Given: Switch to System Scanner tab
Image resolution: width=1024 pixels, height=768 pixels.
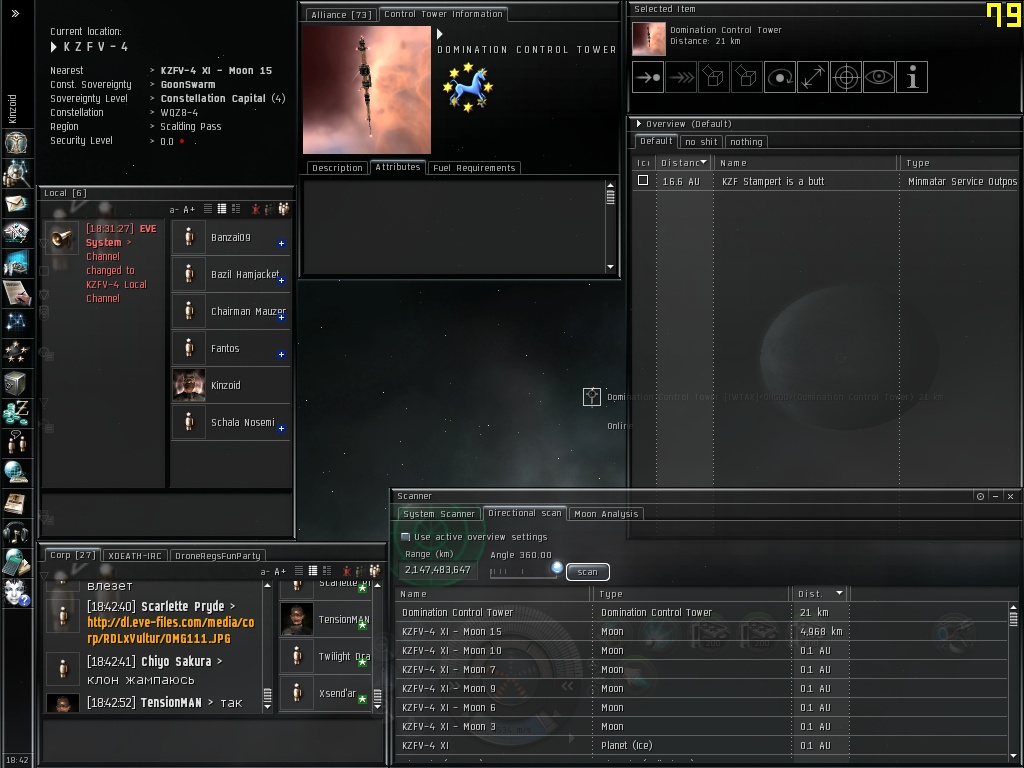Looking at the screenshot, I should point(439,514).
